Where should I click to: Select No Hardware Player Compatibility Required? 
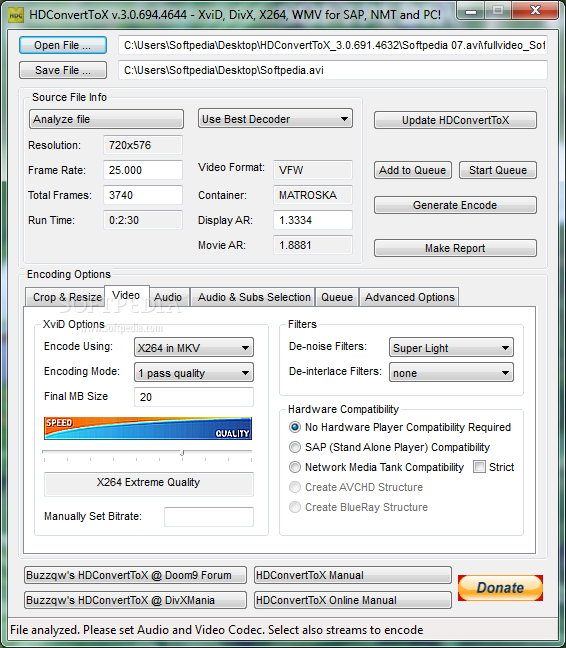pyautogui.click(x=400, y=427)
